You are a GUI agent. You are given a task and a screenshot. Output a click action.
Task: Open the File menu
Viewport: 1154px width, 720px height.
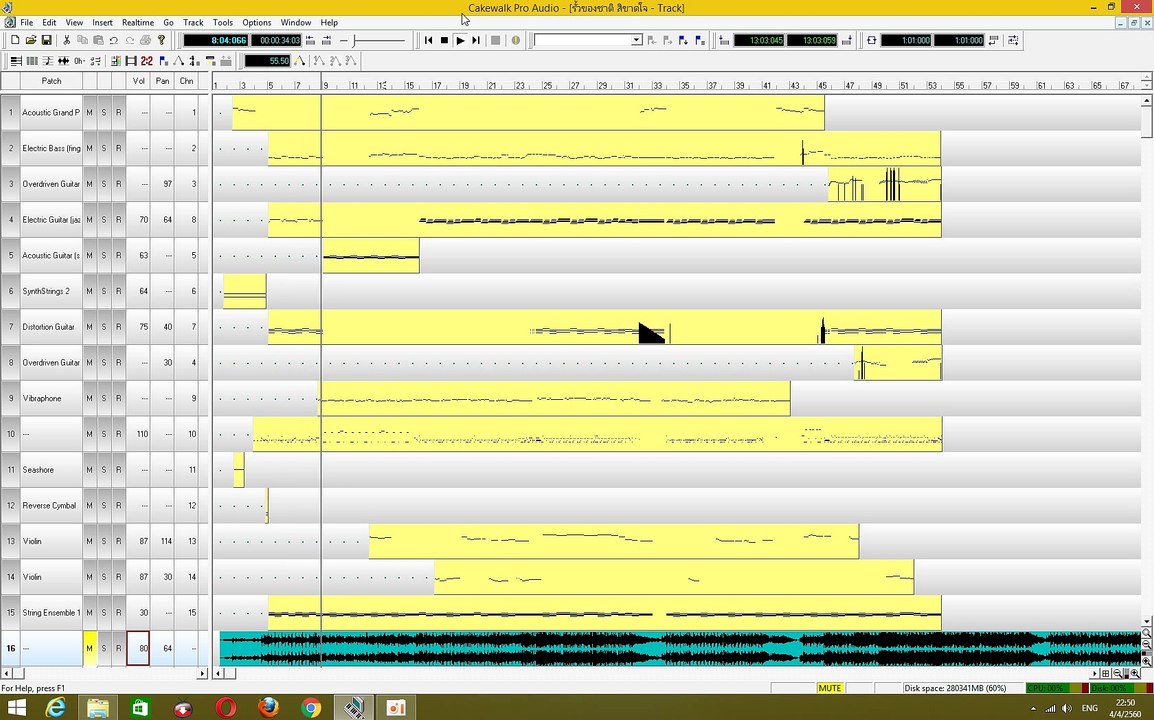(26, 23)
